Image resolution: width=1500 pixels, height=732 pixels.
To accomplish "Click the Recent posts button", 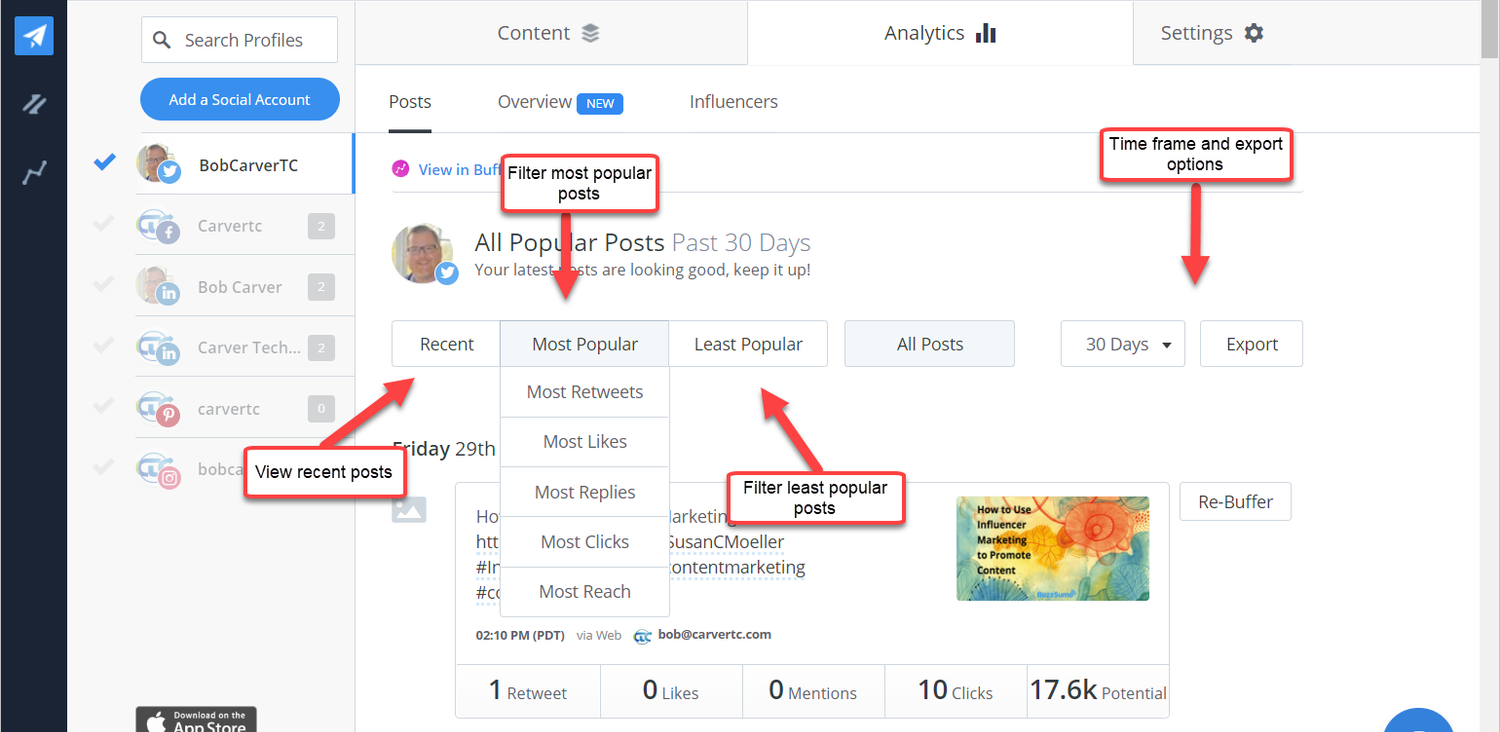I will pos(446,344).
